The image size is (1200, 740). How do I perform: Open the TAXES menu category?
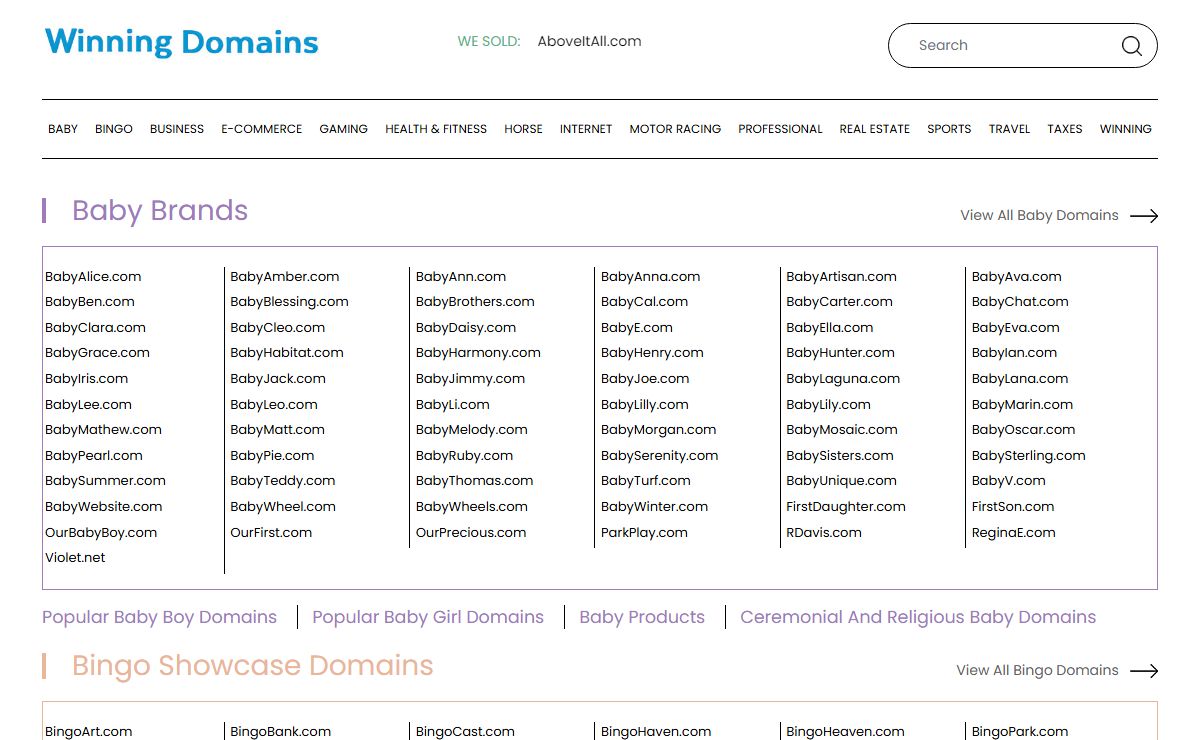1065,129
